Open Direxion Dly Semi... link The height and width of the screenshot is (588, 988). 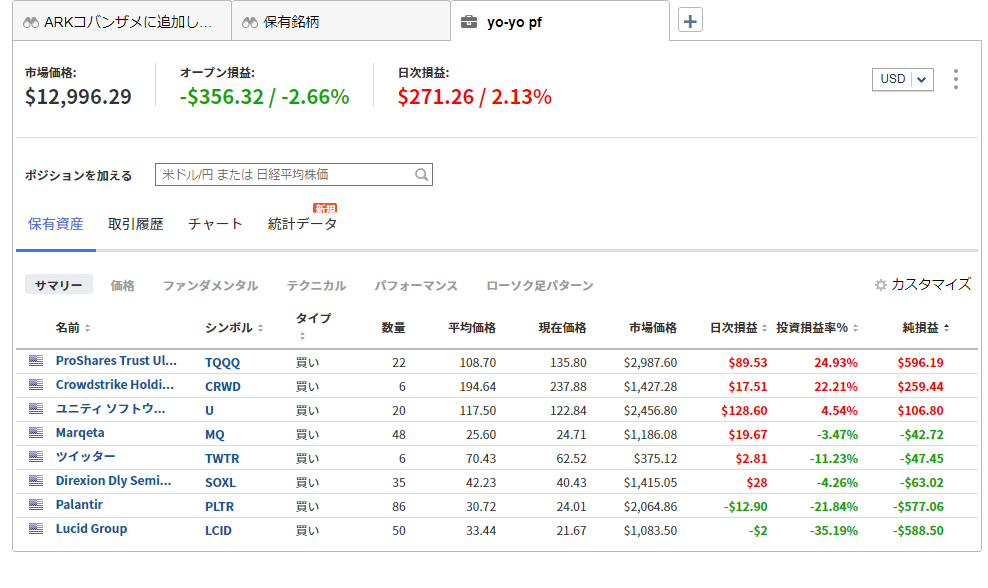click(113, 480)
